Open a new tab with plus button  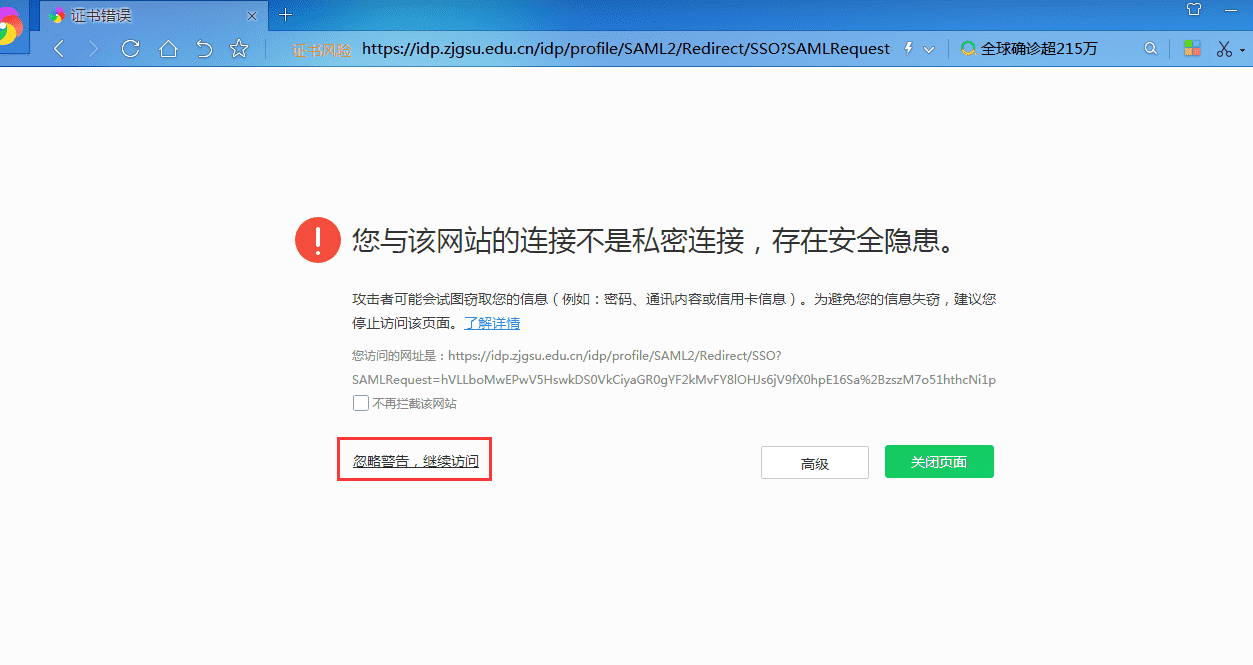tap(286, 15)
